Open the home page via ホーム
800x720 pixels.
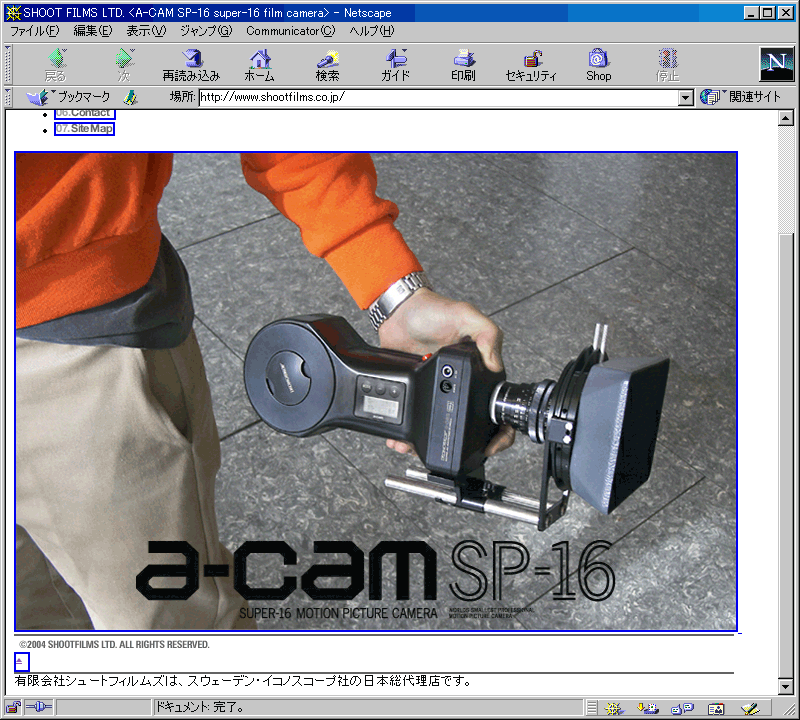tap(259, 65)
